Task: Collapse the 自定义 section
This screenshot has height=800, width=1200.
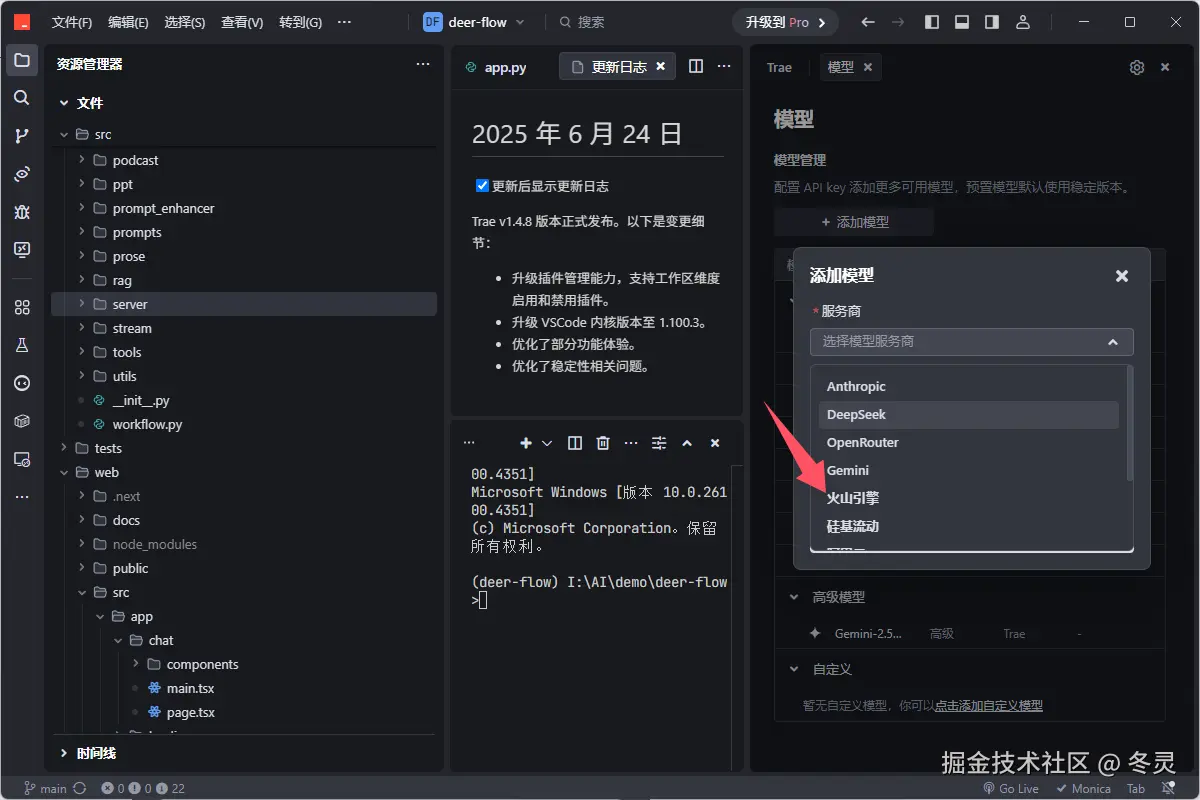Action: (794, 669)
